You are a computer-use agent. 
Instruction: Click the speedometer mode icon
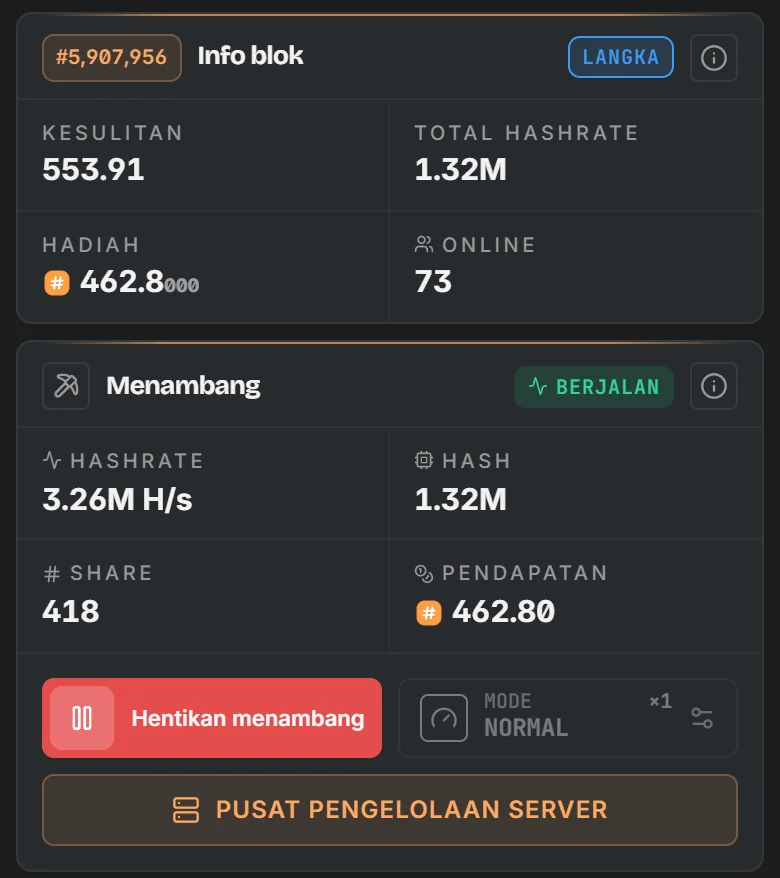(443, 718)
